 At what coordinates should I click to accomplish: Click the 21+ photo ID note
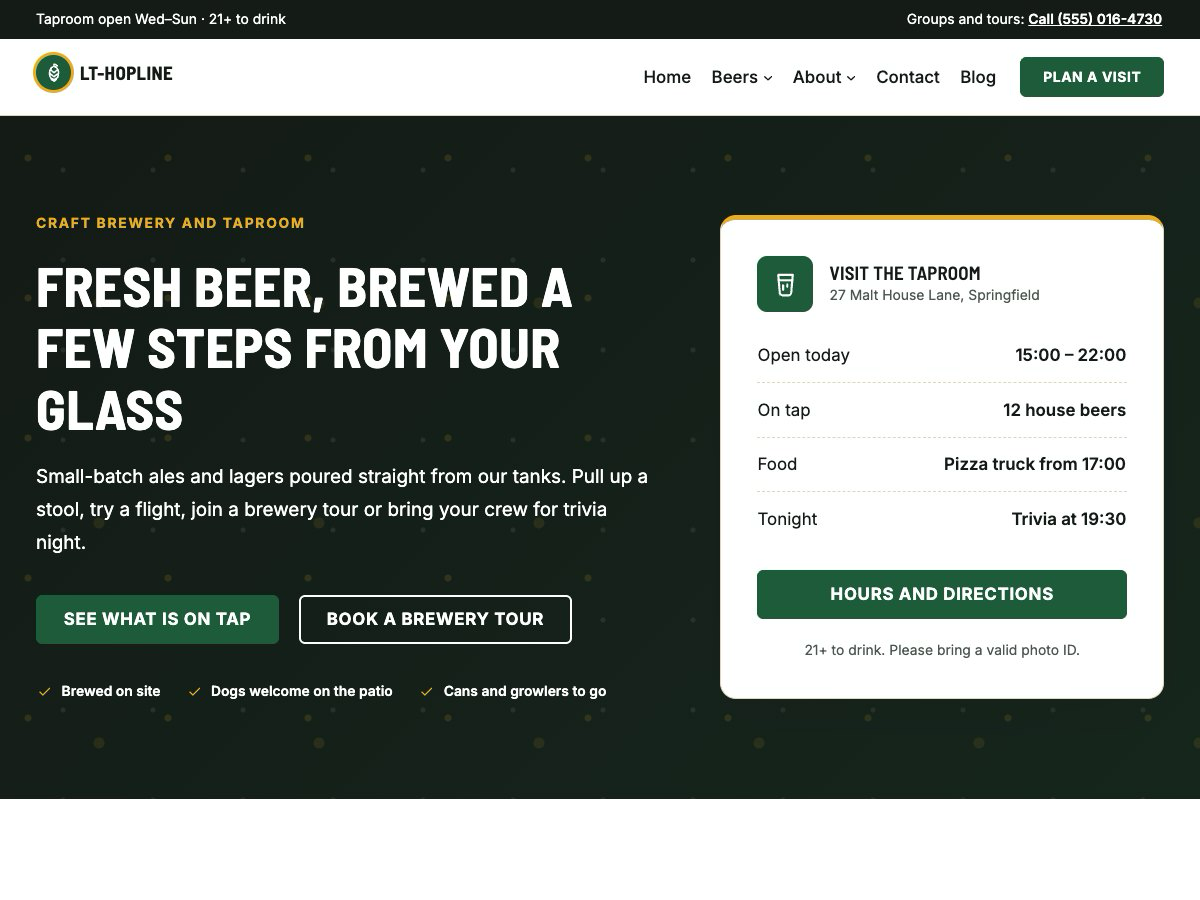click(x=942, y=650)
